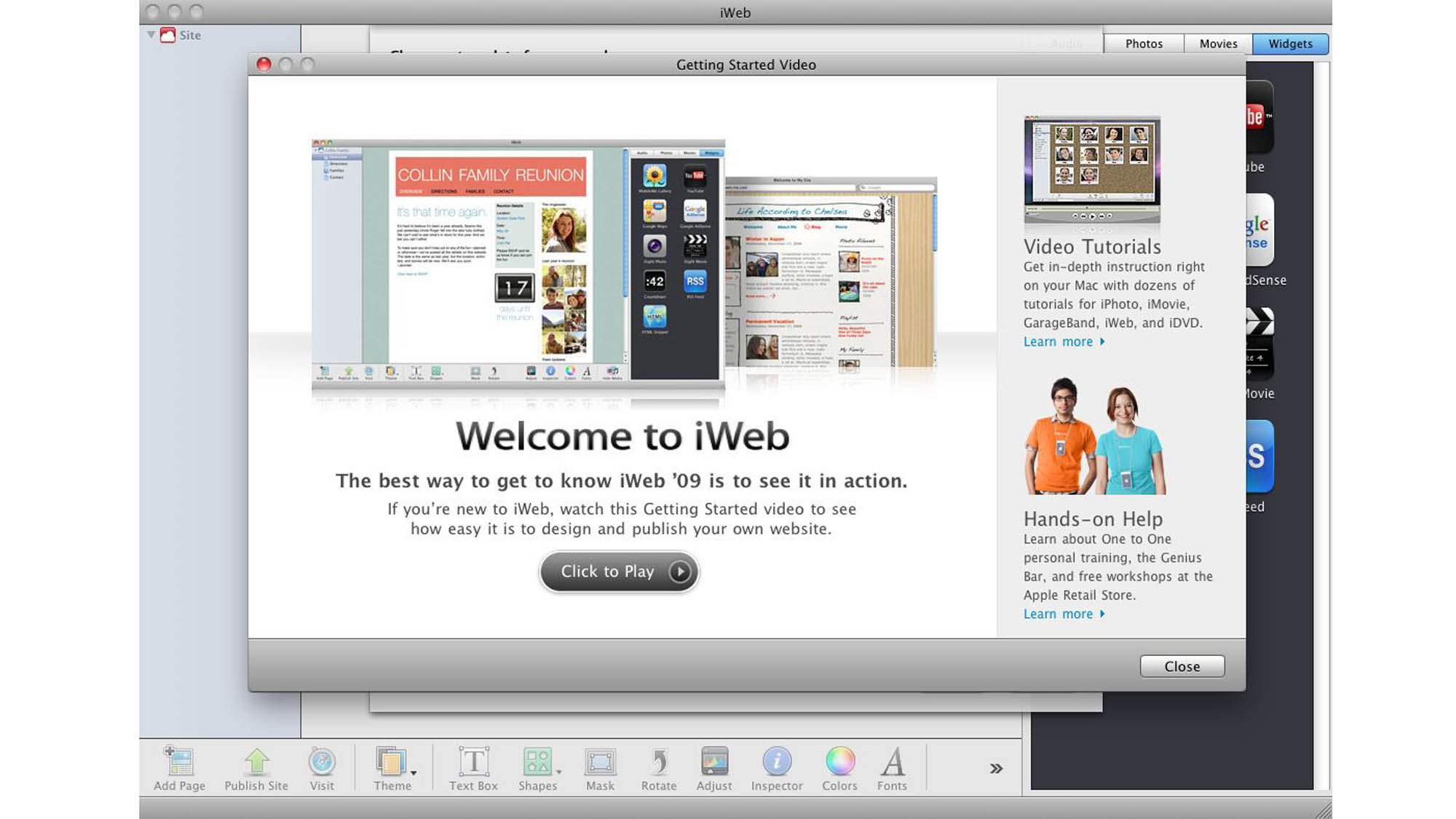Screen dimensions: 1456x819
Task: Open Learn more under Hands-on Help
Action: click(x=1064, y=614)
